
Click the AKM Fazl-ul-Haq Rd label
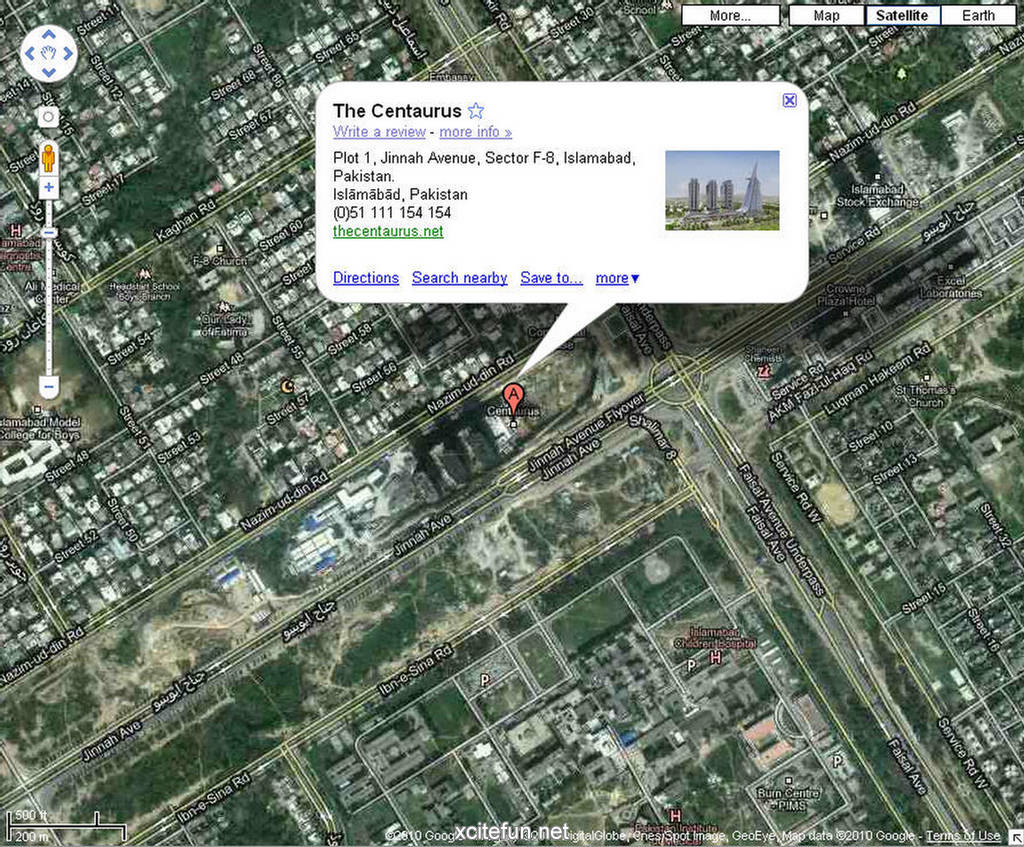(821, 385)
